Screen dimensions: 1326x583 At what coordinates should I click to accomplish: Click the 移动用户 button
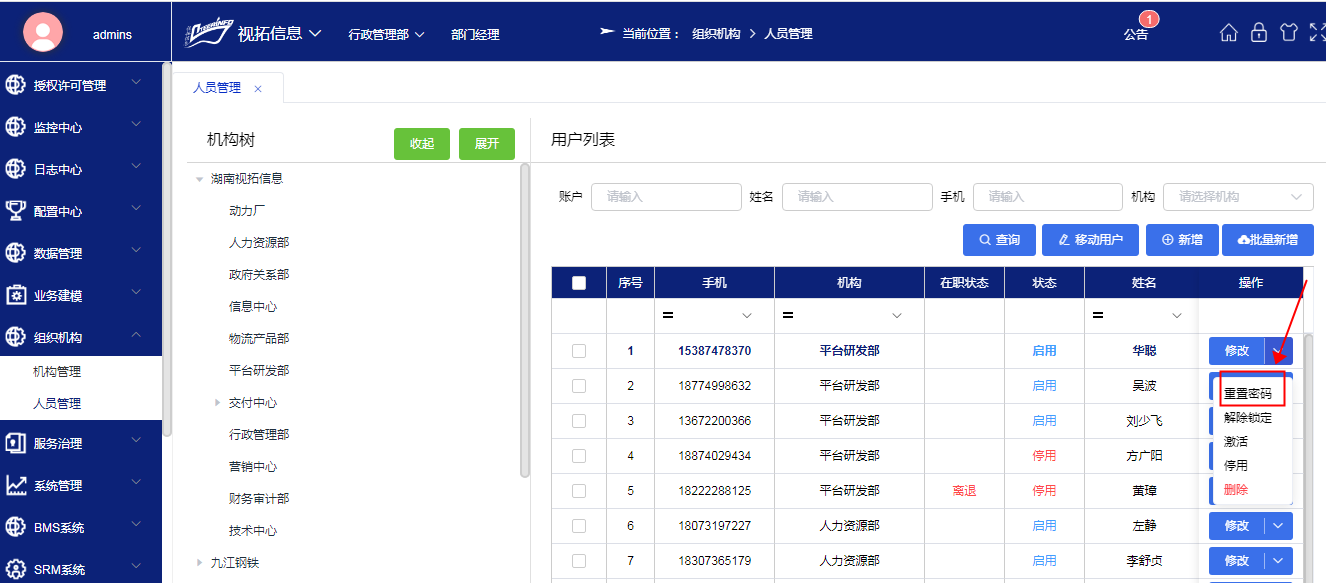coord(1091,240)
